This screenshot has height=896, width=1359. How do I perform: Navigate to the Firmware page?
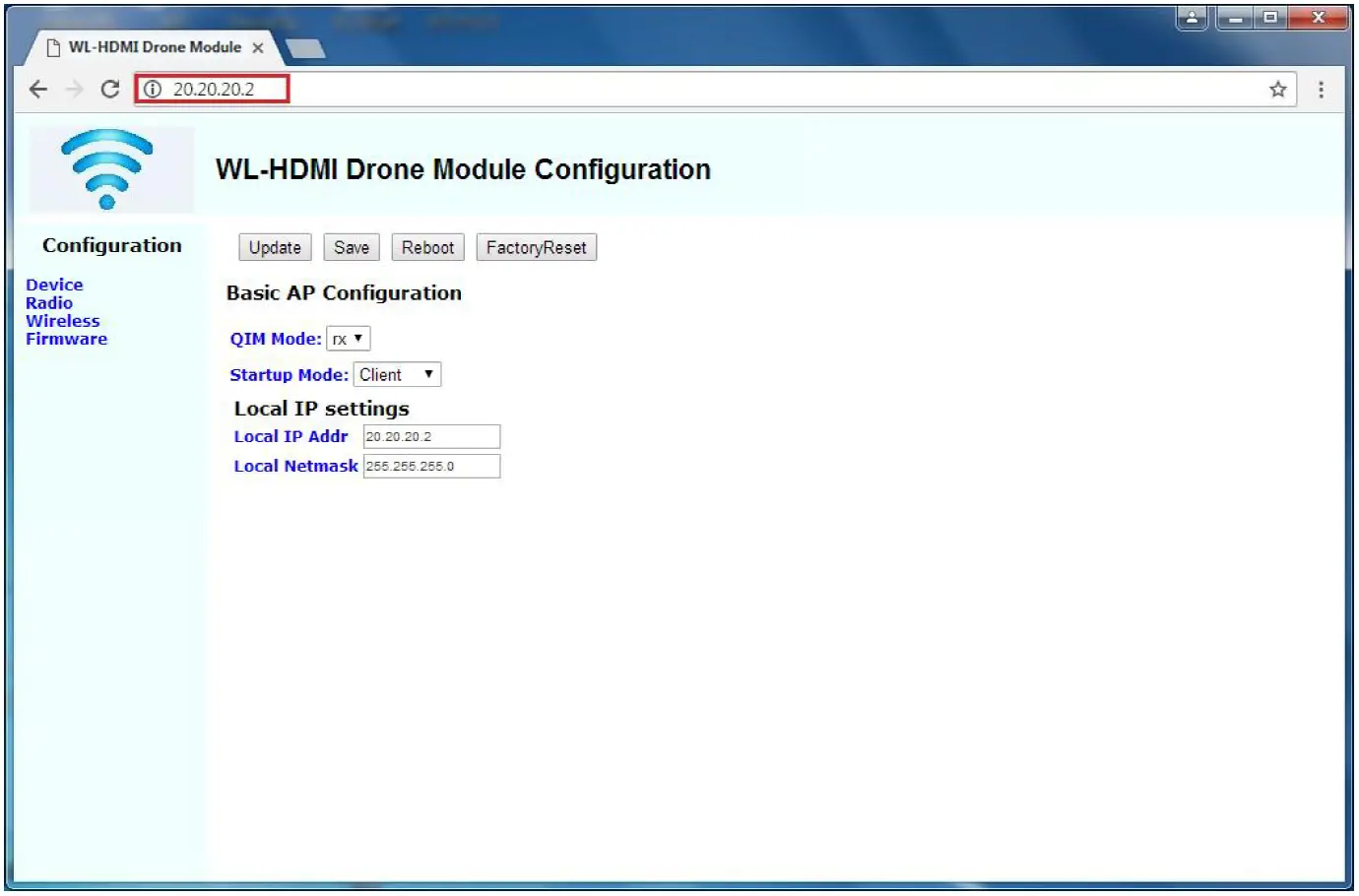[x=66, y=339]
